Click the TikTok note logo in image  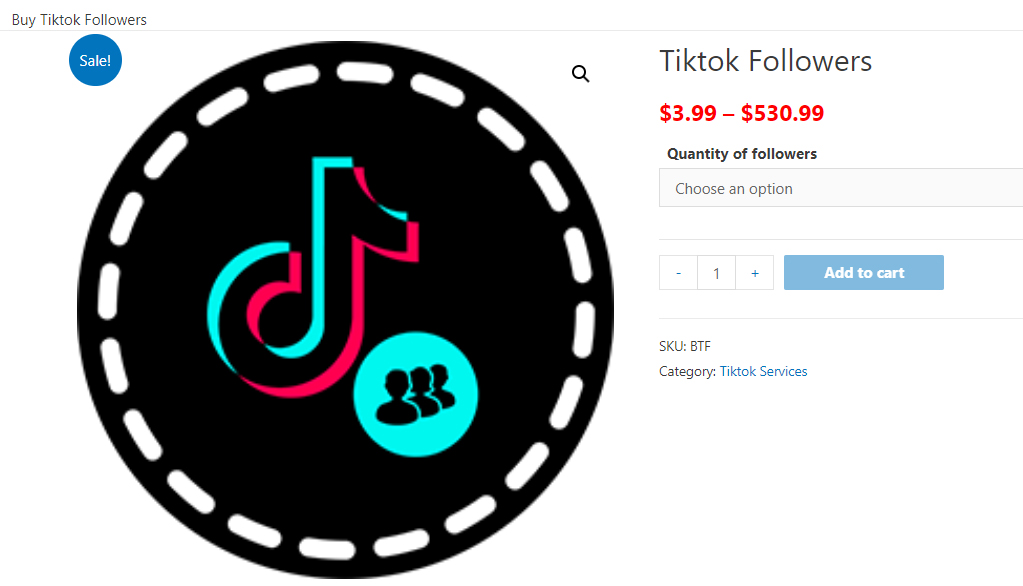tap(313, 276)
